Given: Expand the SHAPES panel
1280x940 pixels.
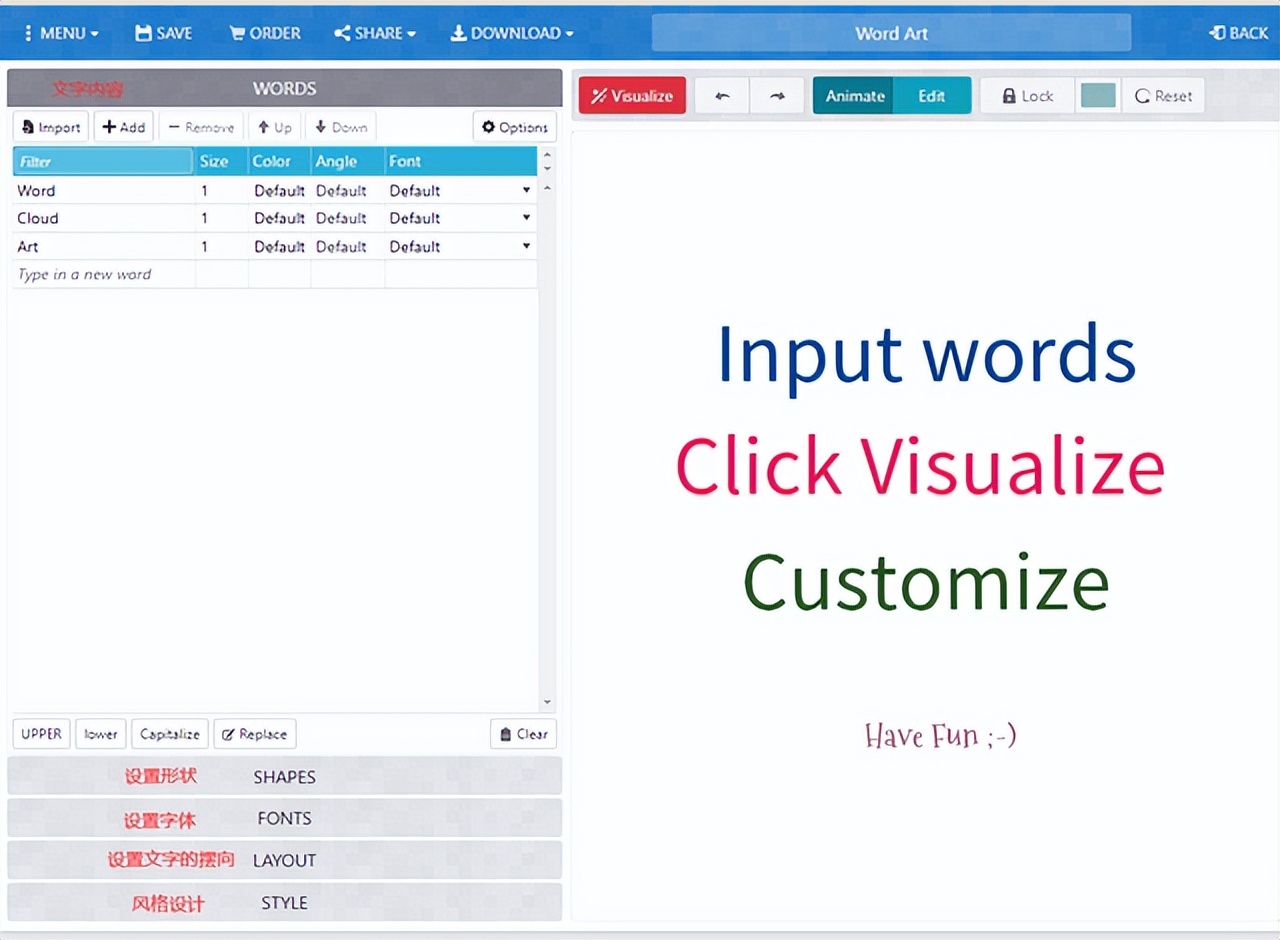Looking at the screenshot, I should [284, 776].
